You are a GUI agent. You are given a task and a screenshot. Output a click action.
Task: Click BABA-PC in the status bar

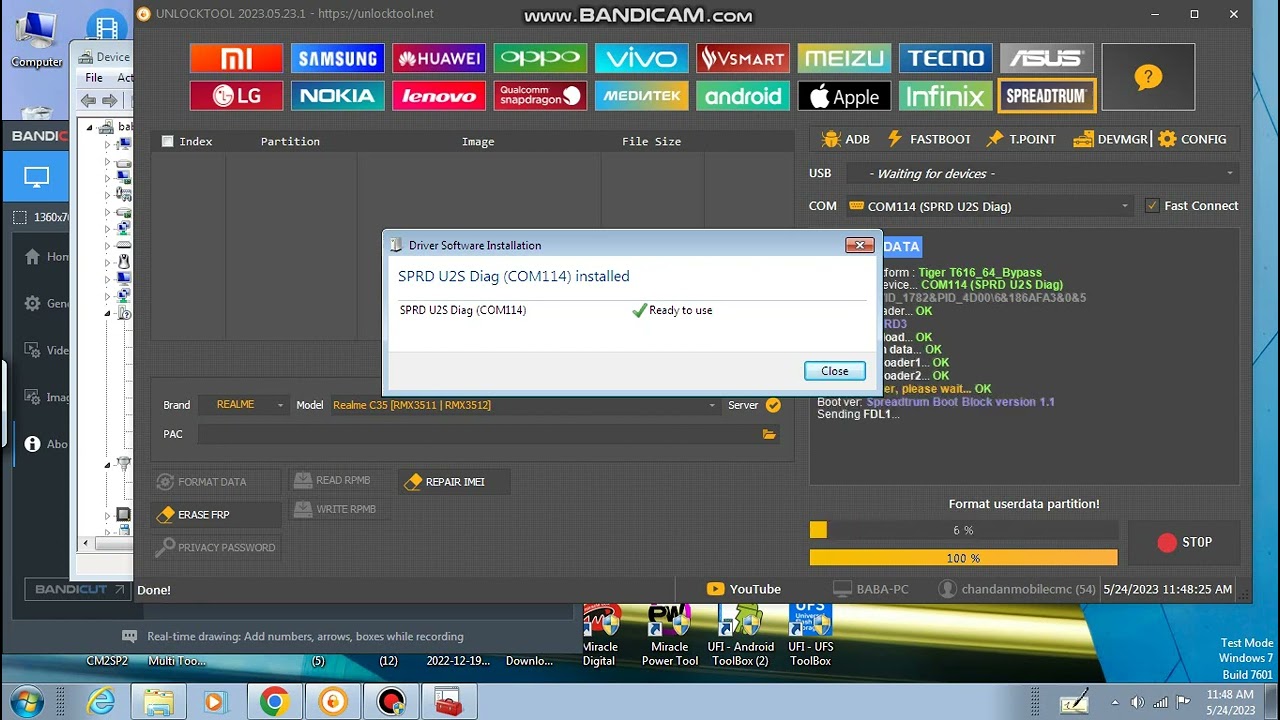click(x=870, y=589)
